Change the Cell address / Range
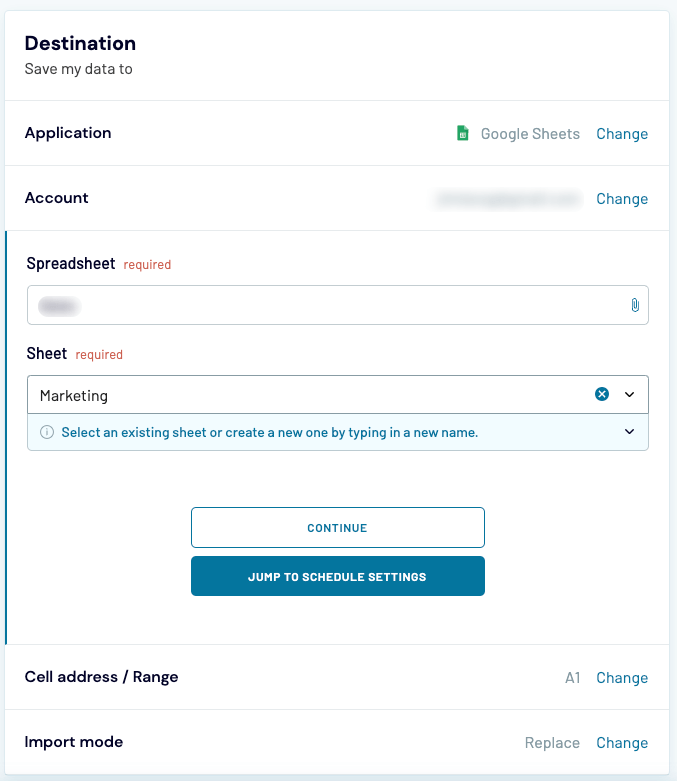This screenshot has height=781, width=677. coord(622,677)
